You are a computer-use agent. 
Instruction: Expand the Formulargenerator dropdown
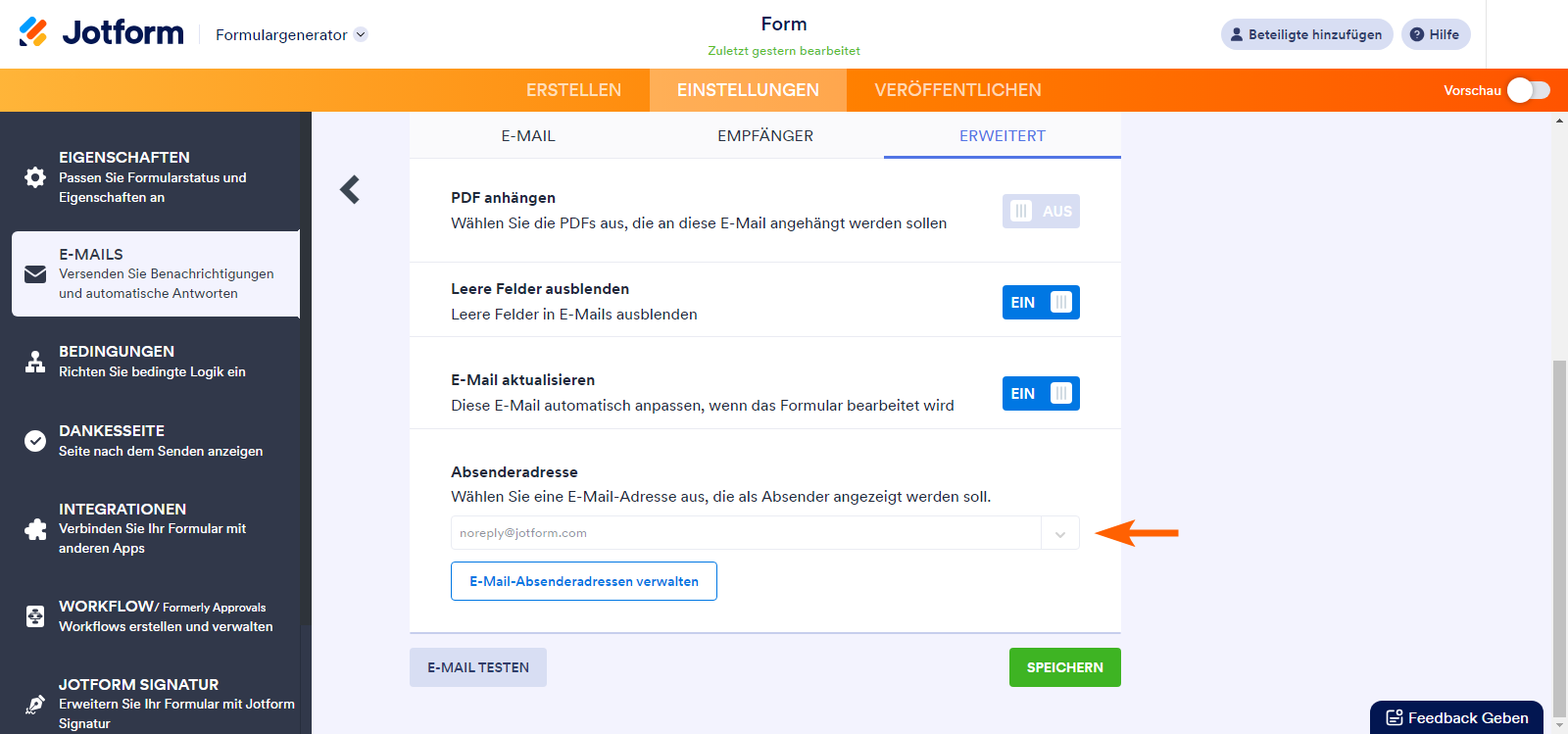point(361,34)
